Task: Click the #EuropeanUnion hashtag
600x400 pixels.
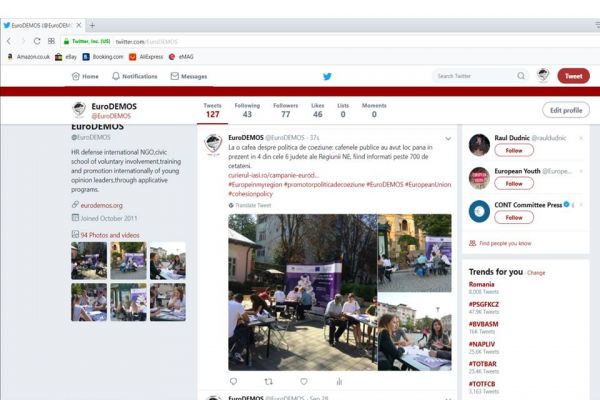Action: 428,184
